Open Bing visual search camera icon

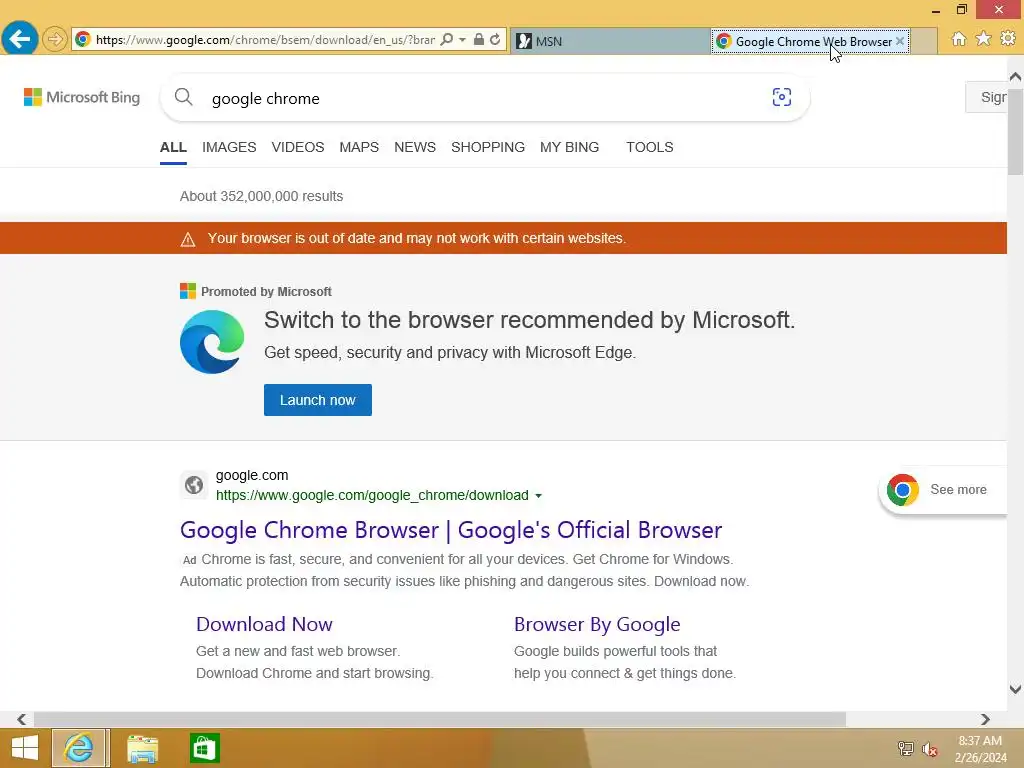(x=782, y=97)
